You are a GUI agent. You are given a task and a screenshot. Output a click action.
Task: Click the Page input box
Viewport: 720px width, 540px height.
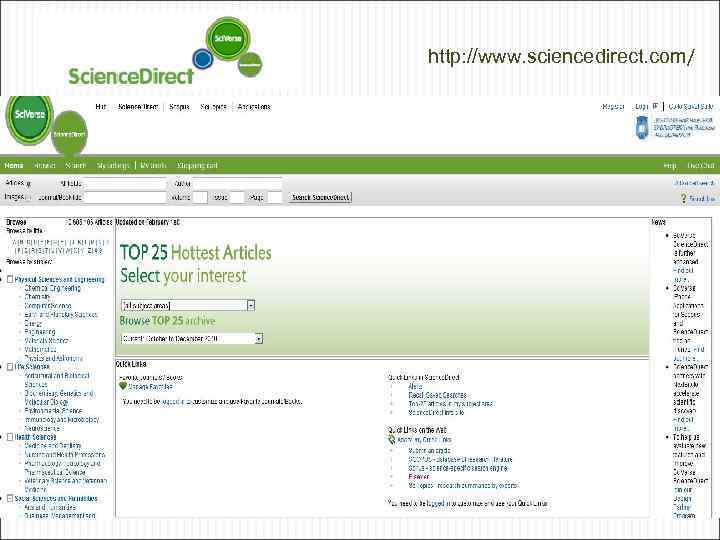(275, 197)
